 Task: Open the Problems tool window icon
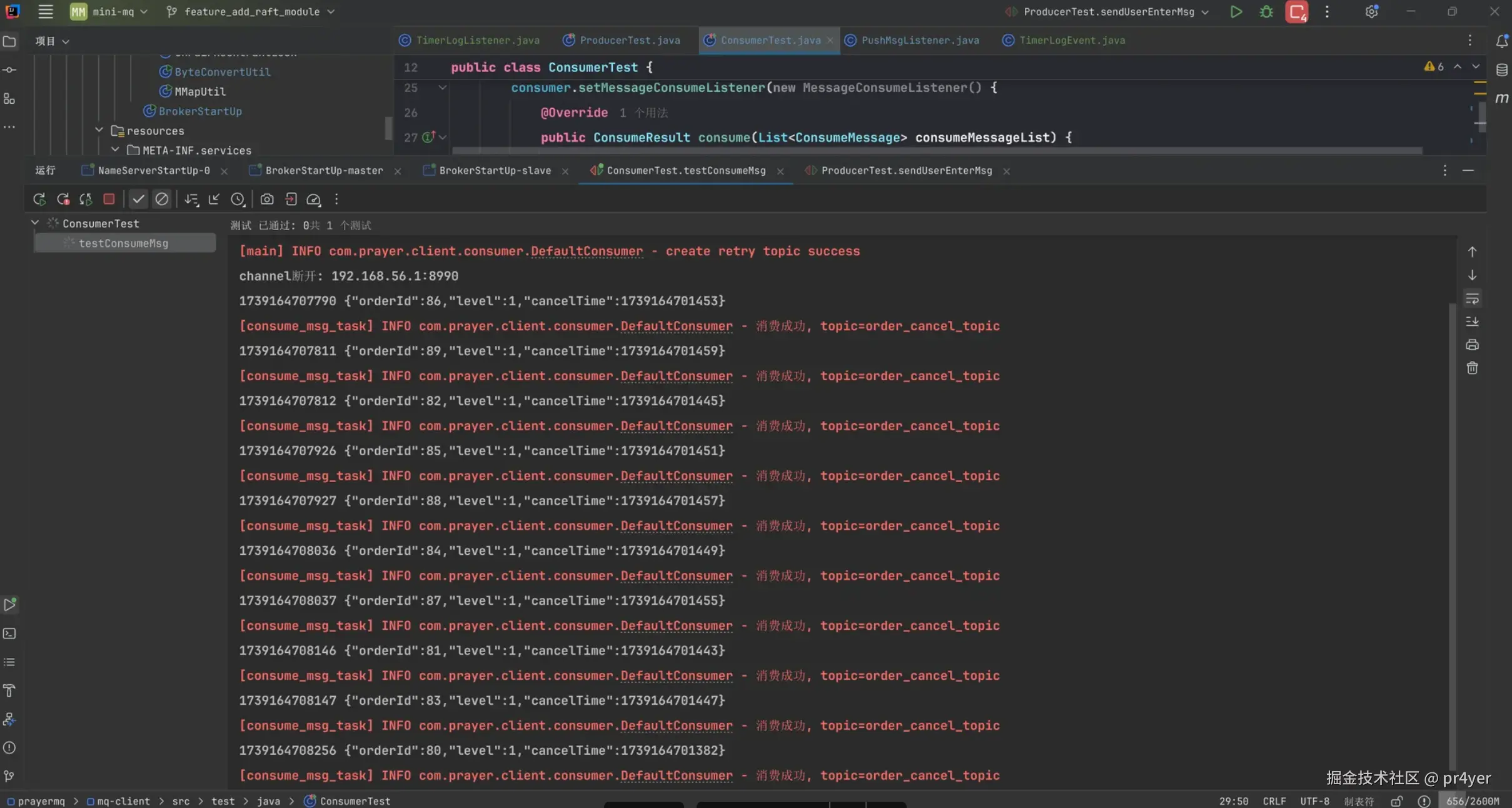click(9, 747)
